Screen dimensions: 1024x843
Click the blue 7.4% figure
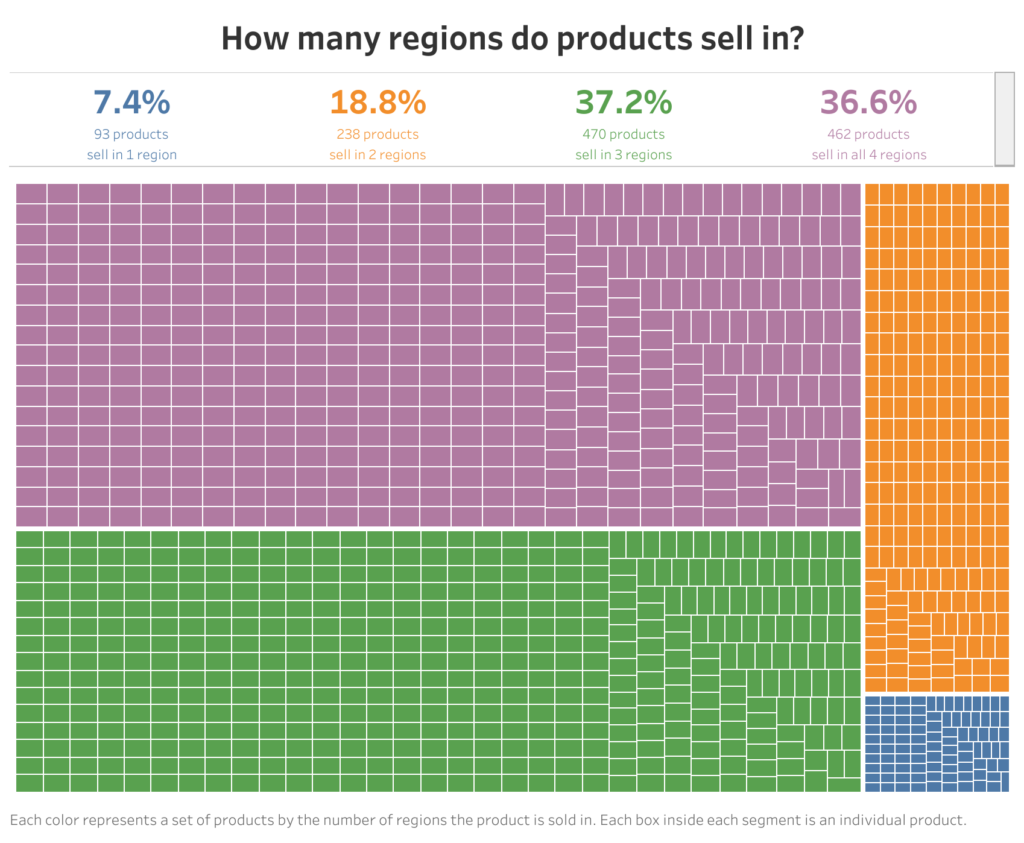click(131, 102)
